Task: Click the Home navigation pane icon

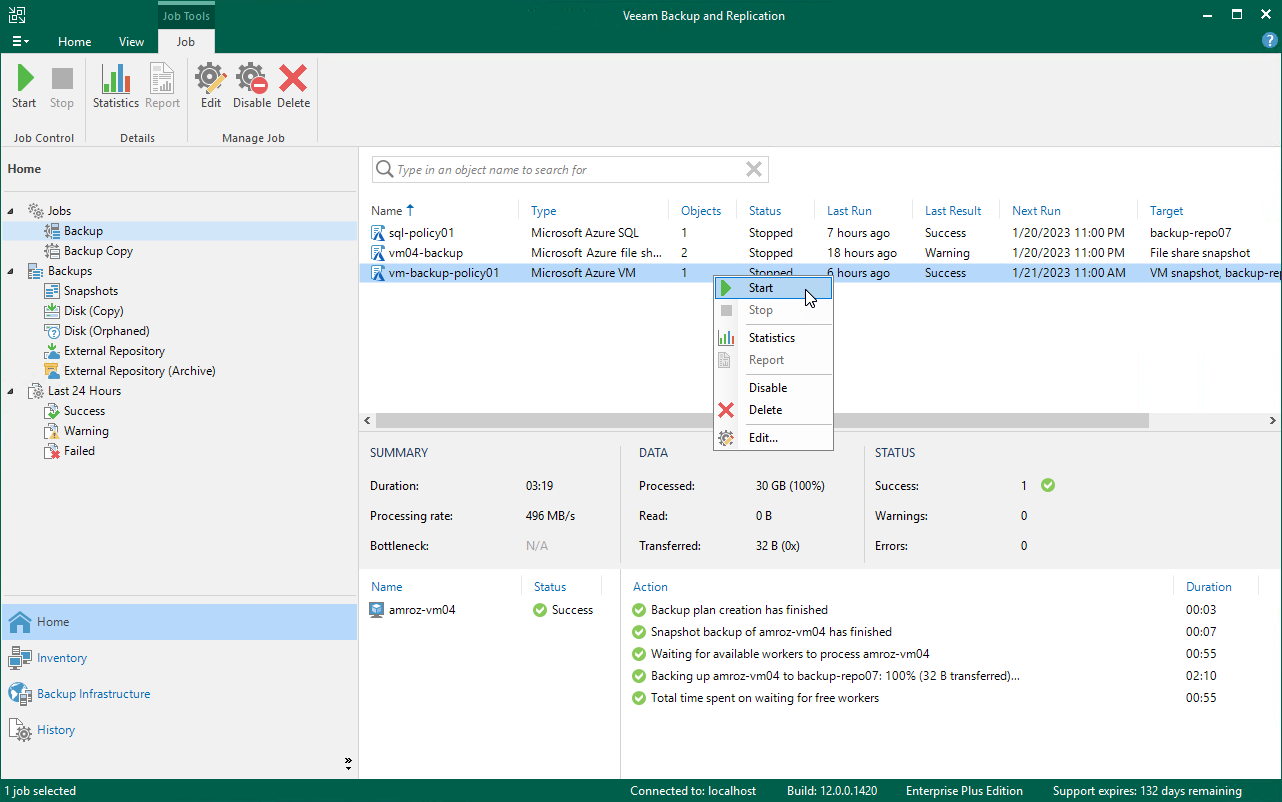Action: [x=20, y=622]
